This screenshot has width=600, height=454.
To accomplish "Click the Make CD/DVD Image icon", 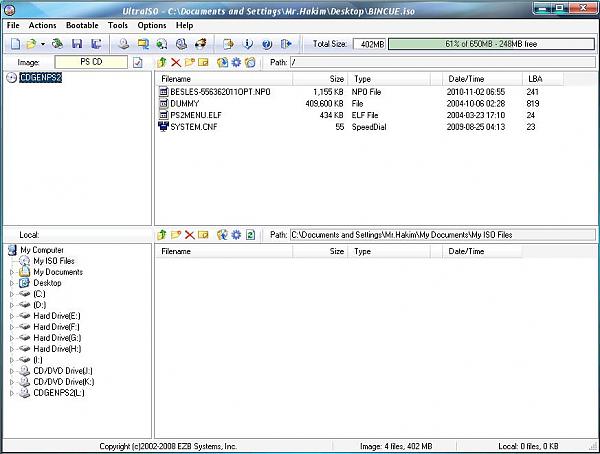I will click(124, 44).
